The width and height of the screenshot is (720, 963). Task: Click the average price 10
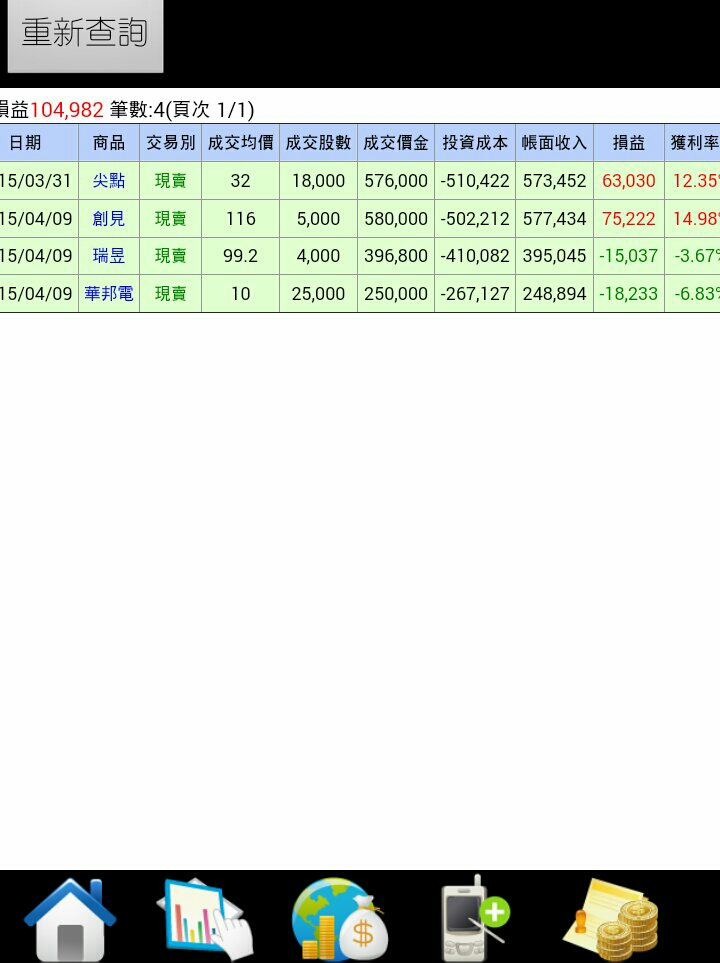tap(240, 294)
